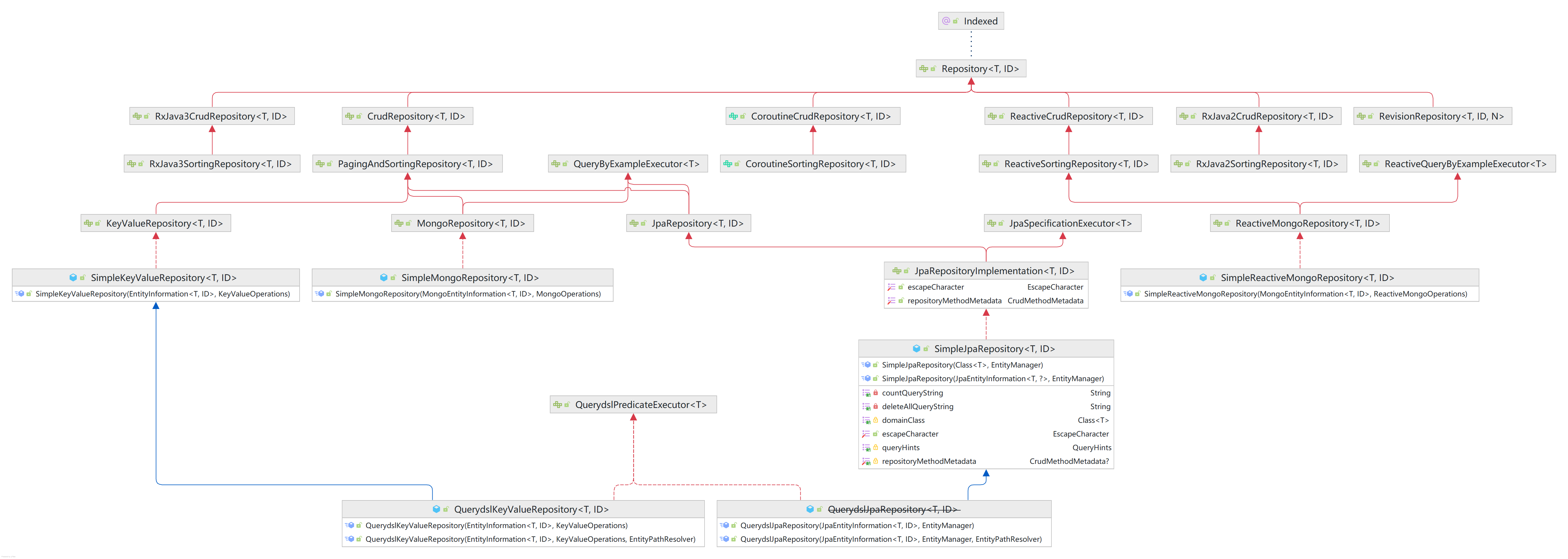Select the CoroutineCrudRepository interface icon
Viewport: 1568px width, 559px height.
pyautogui.click(x=733, y=116)
